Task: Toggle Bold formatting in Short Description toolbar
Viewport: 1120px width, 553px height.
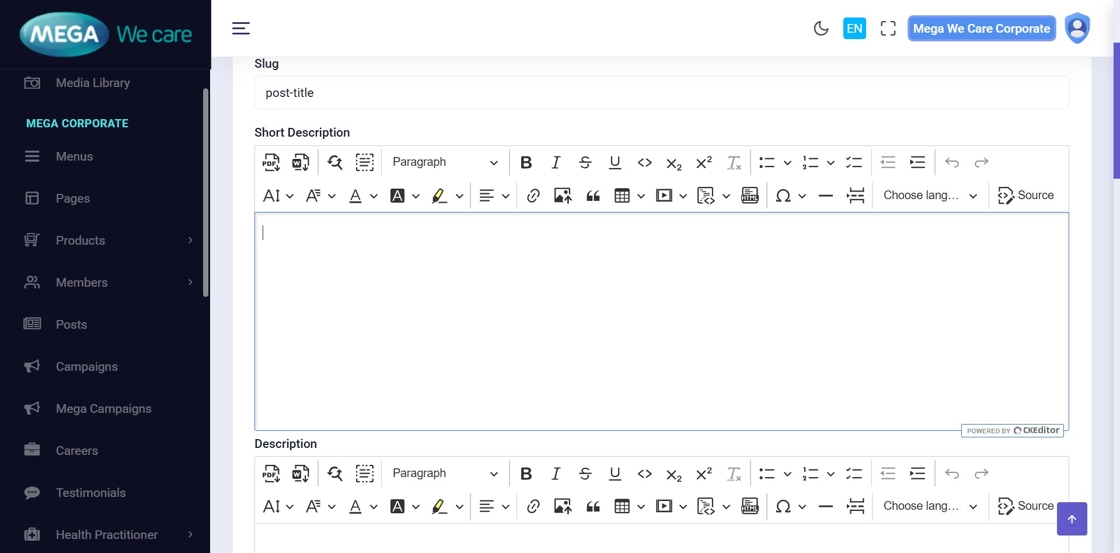Action: 526,162
